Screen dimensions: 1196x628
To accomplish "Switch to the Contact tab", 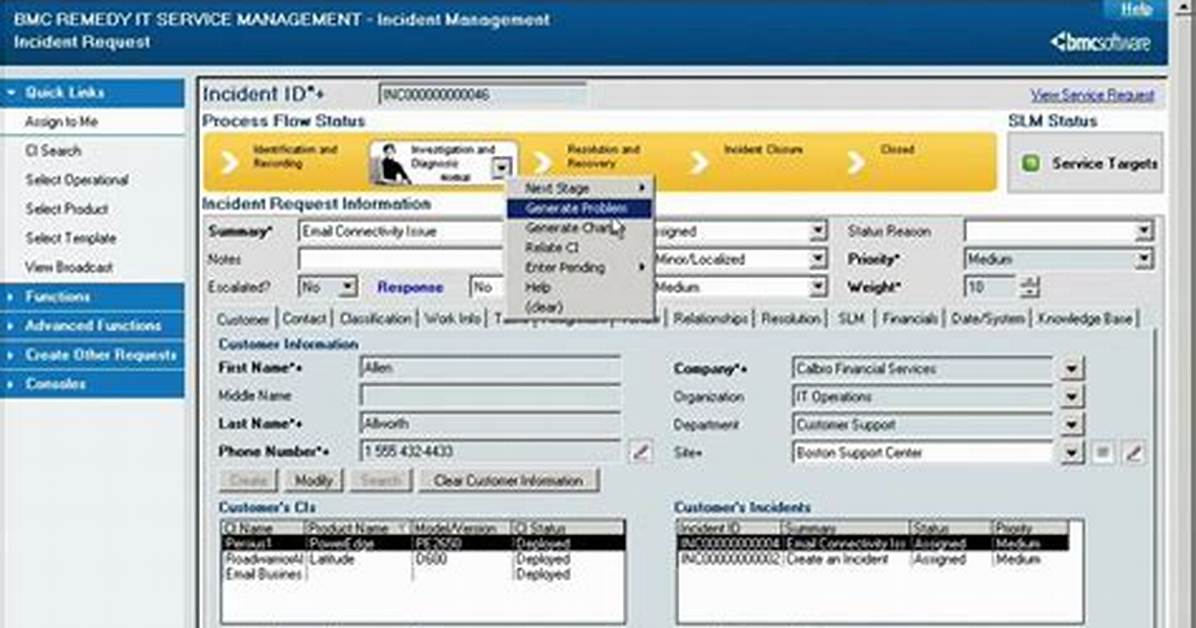I will (x=304, y=319).
